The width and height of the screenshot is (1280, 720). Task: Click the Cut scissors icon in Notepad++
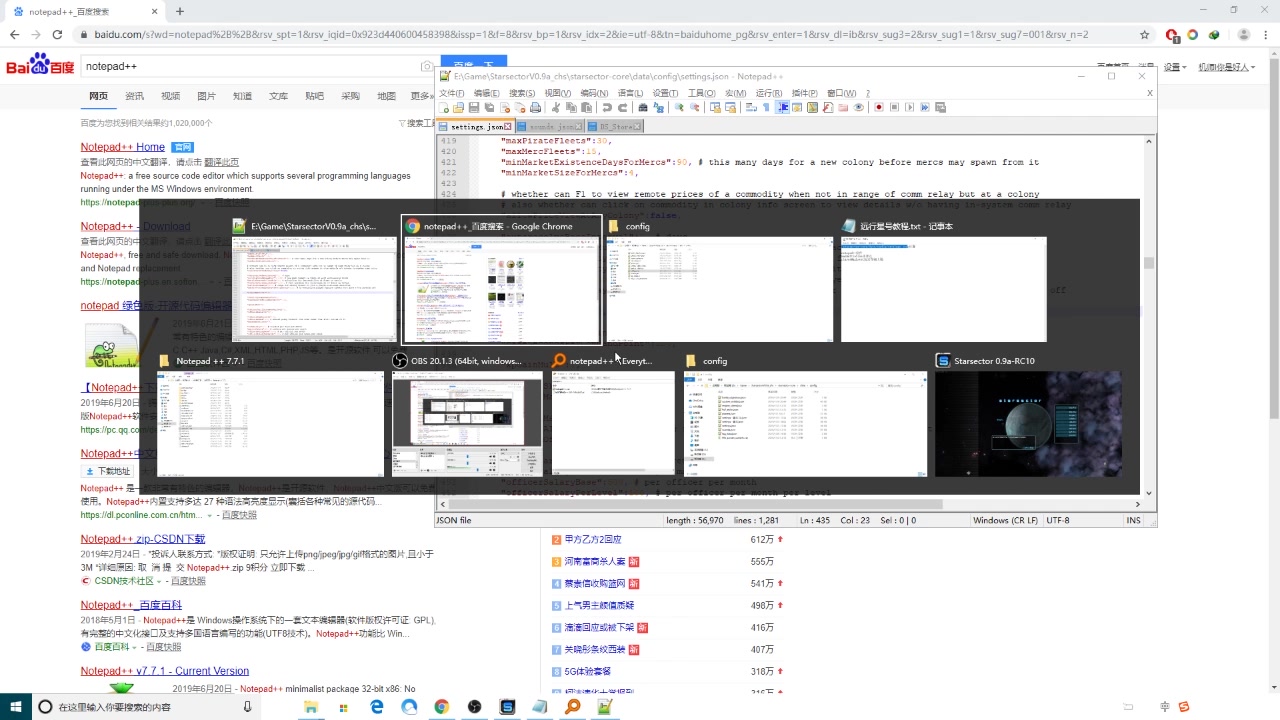(x=555, y=107)
